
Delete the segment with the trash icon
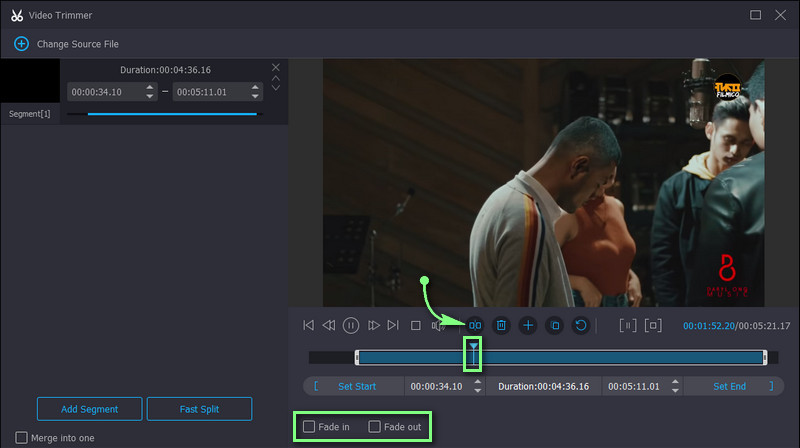501,325
